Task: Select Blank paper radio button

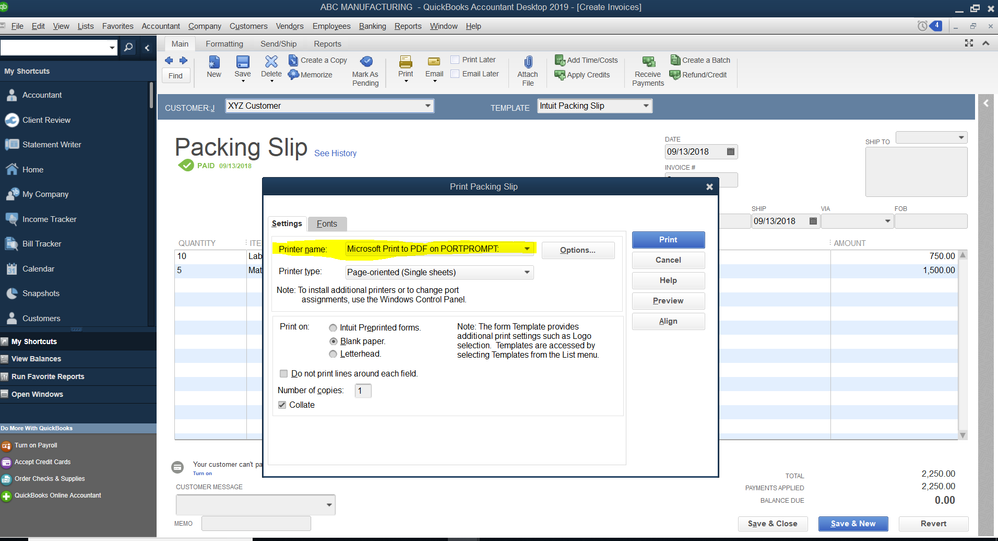Action: [x=333, y=341]
